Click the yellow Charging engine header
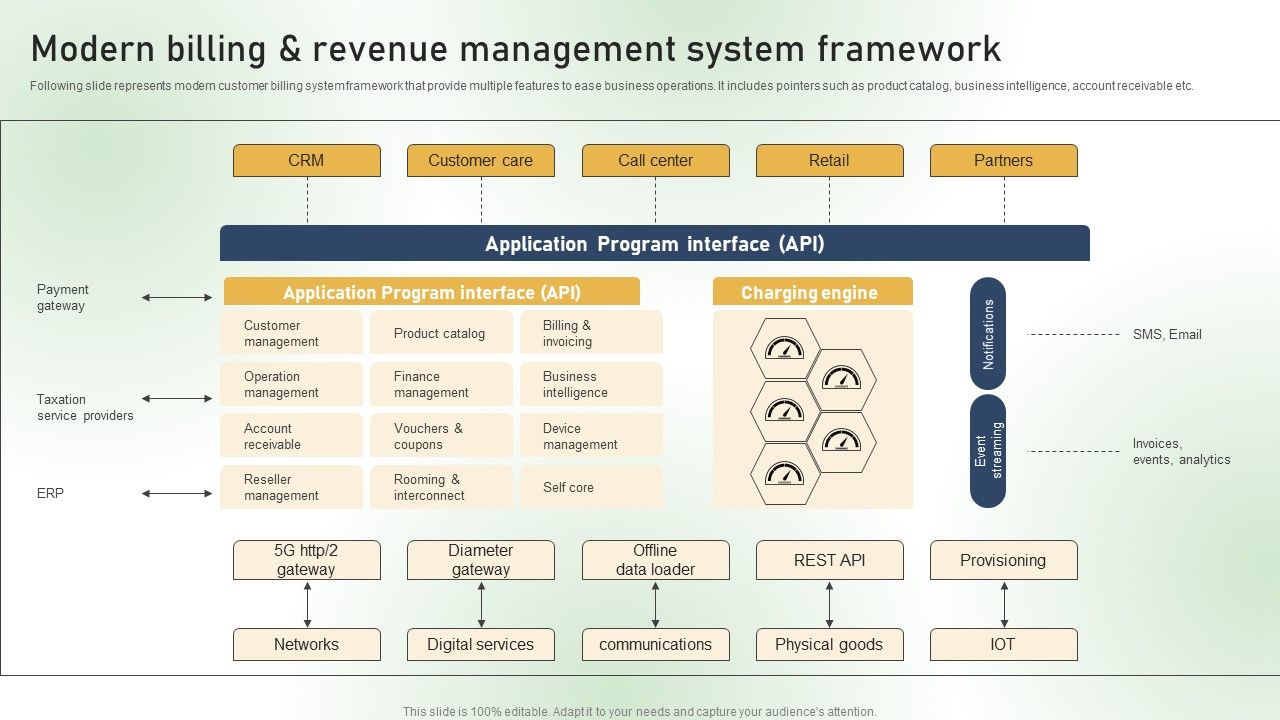The width and height of the screenshot is (1280, 720). (812, 292)
